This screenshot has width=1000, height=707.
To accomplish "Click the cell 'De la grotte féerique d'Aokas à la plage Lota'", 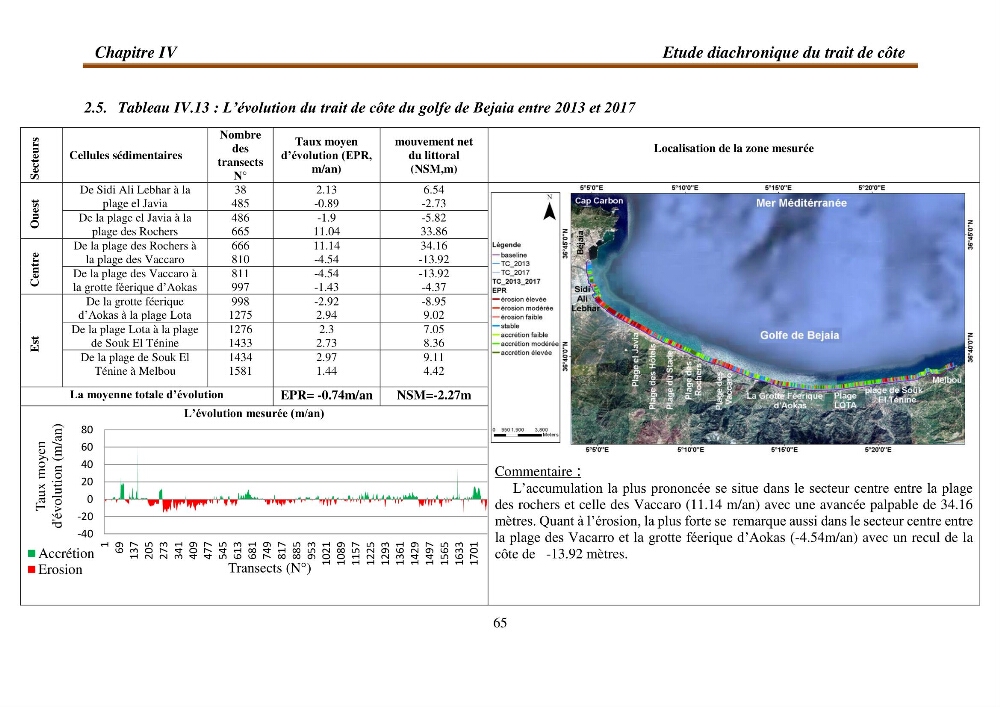I will 135,308.
